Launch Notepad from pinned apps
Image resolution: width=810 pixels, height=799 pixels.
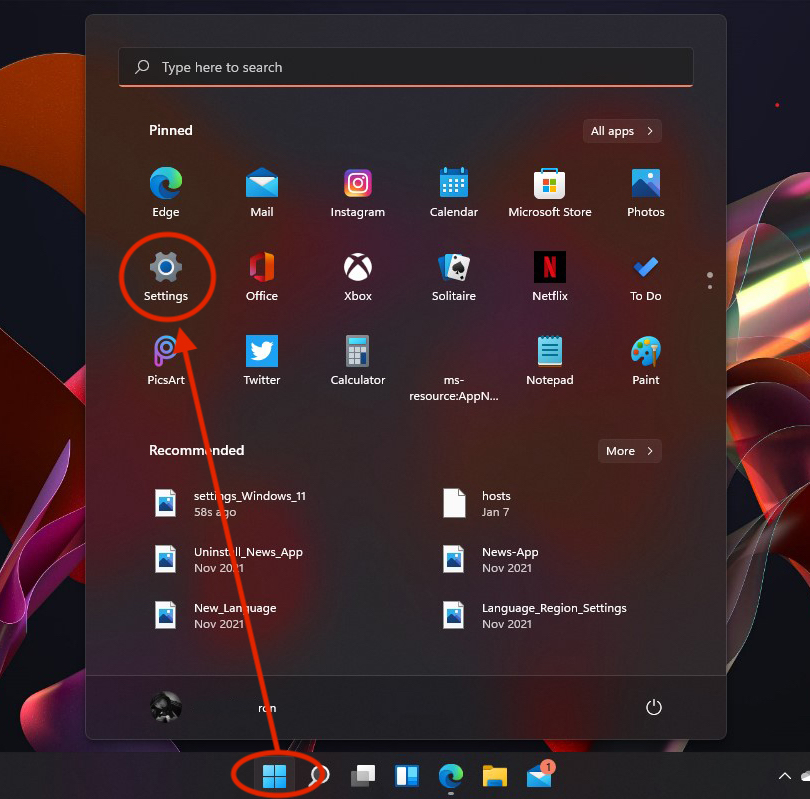550,361
